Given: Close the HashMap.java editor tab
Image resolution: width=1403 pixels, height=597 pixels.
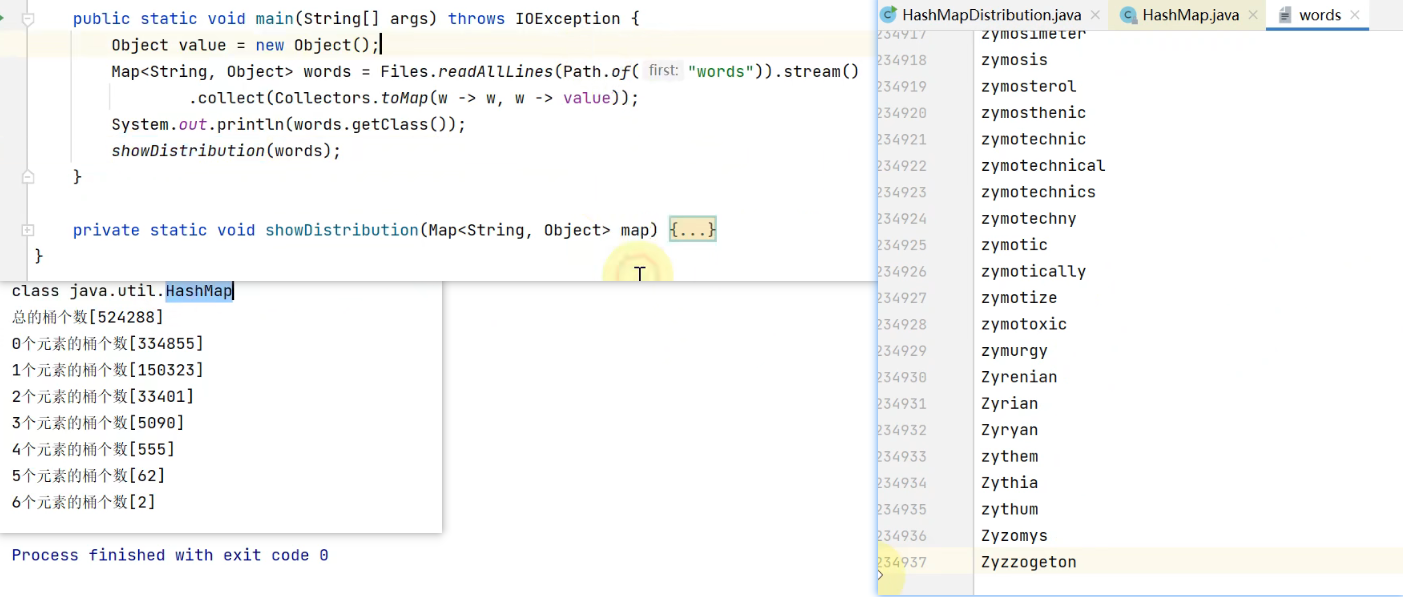Looking at the screenshot, I should point(1254,15).
